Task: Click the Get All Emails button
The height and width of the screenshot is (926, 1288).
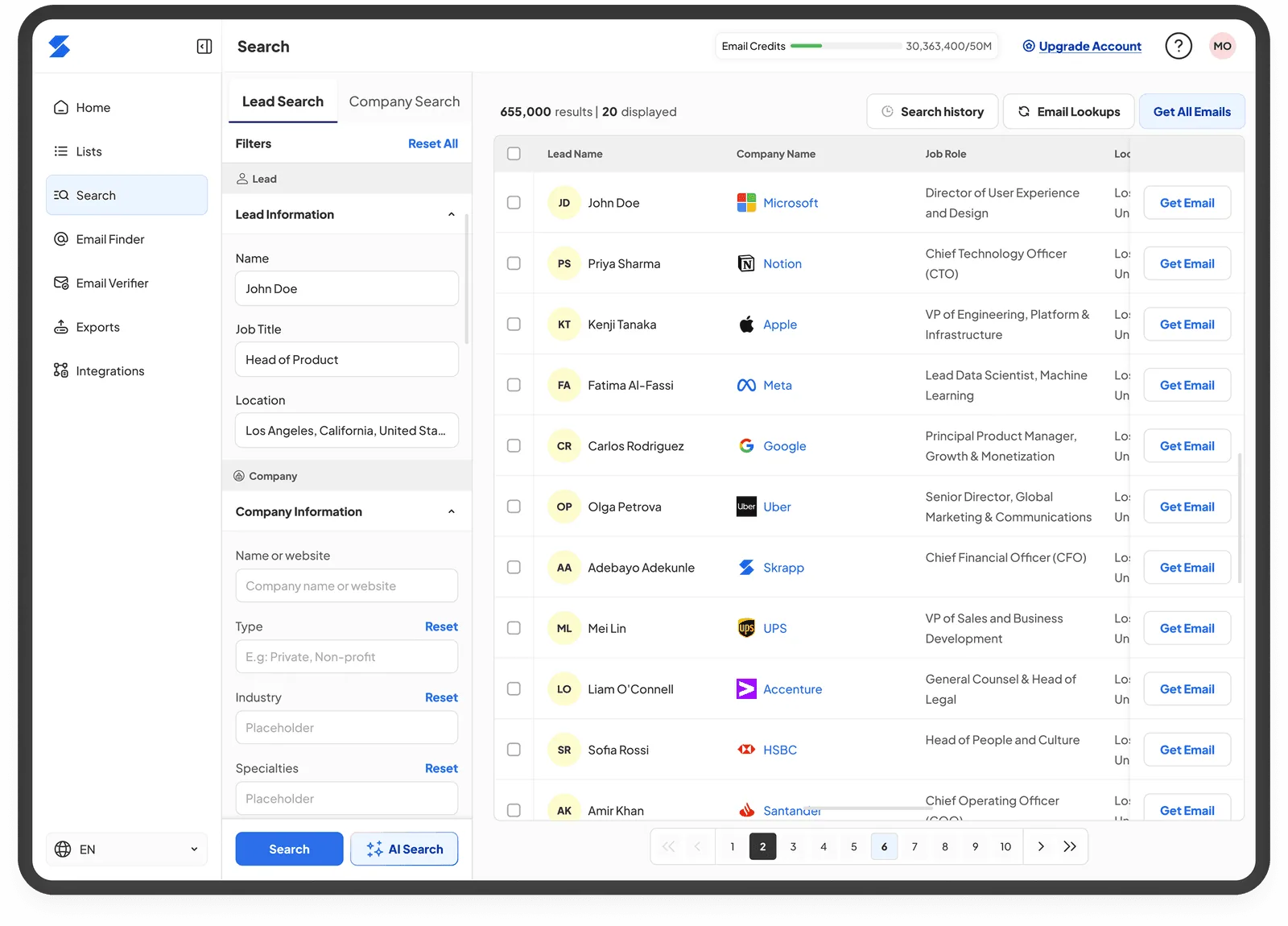Action: click(1191, 112)
